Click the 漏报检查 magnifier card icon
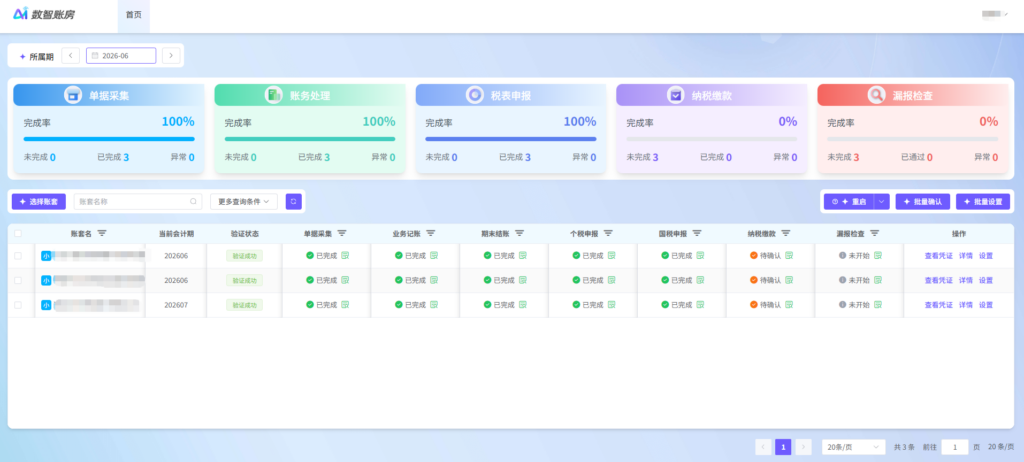Screen dimensions: 1024x462 (x=876, y=95)
